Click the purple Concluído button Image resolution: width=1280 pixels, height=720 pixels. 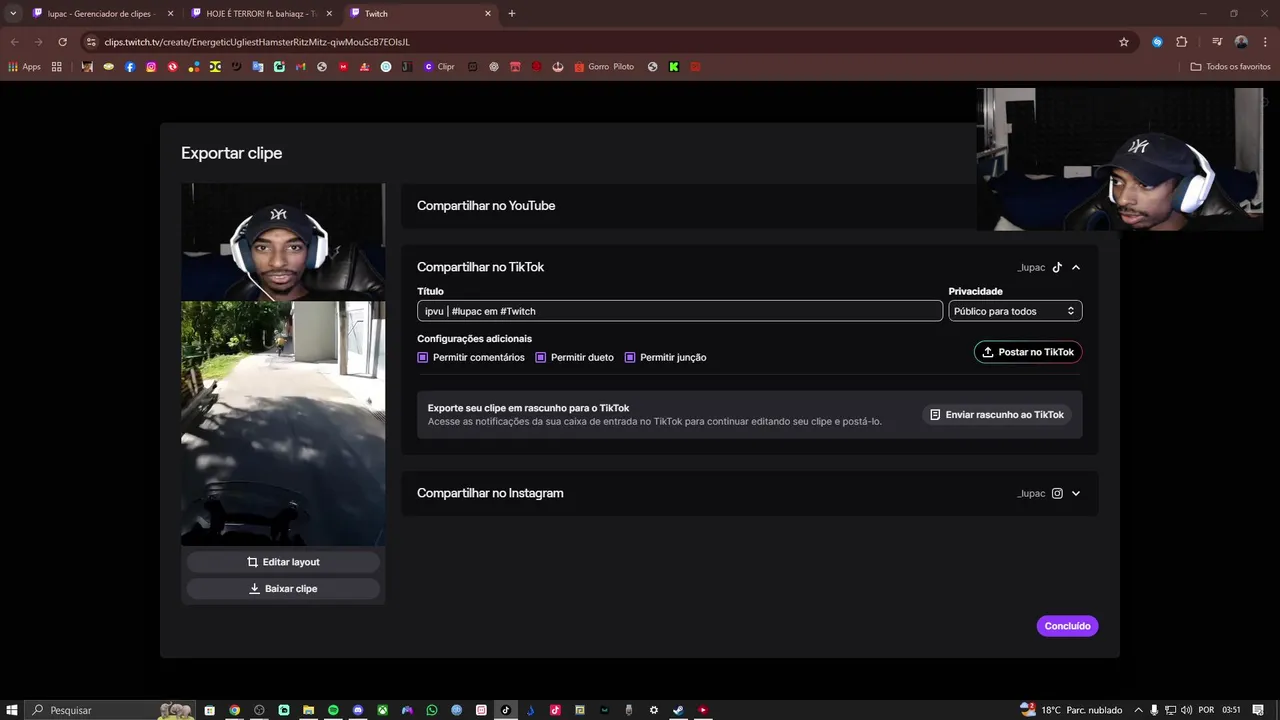1067,626
